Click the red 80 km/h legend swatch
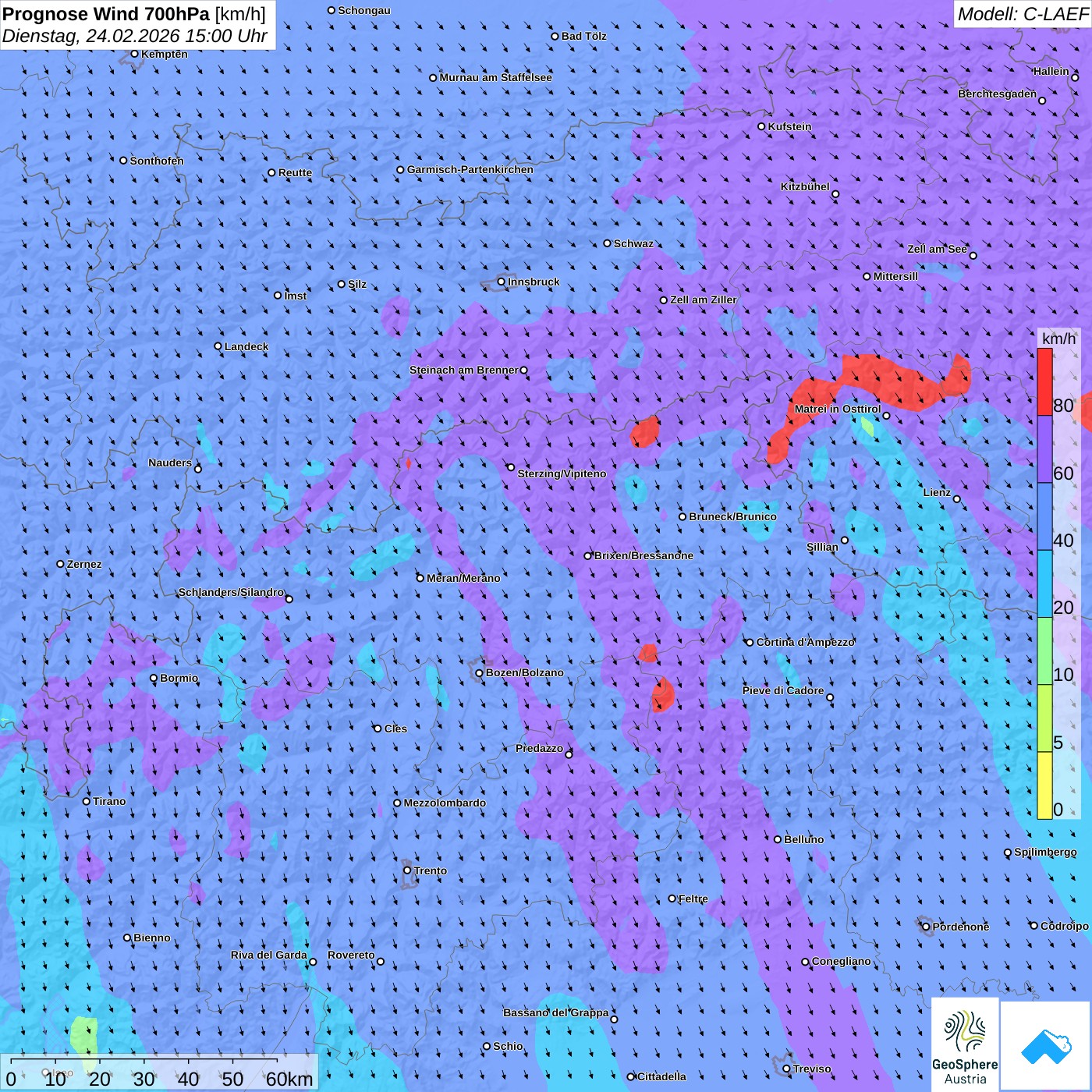The image size is (1092, 1092). point(1044,381)
